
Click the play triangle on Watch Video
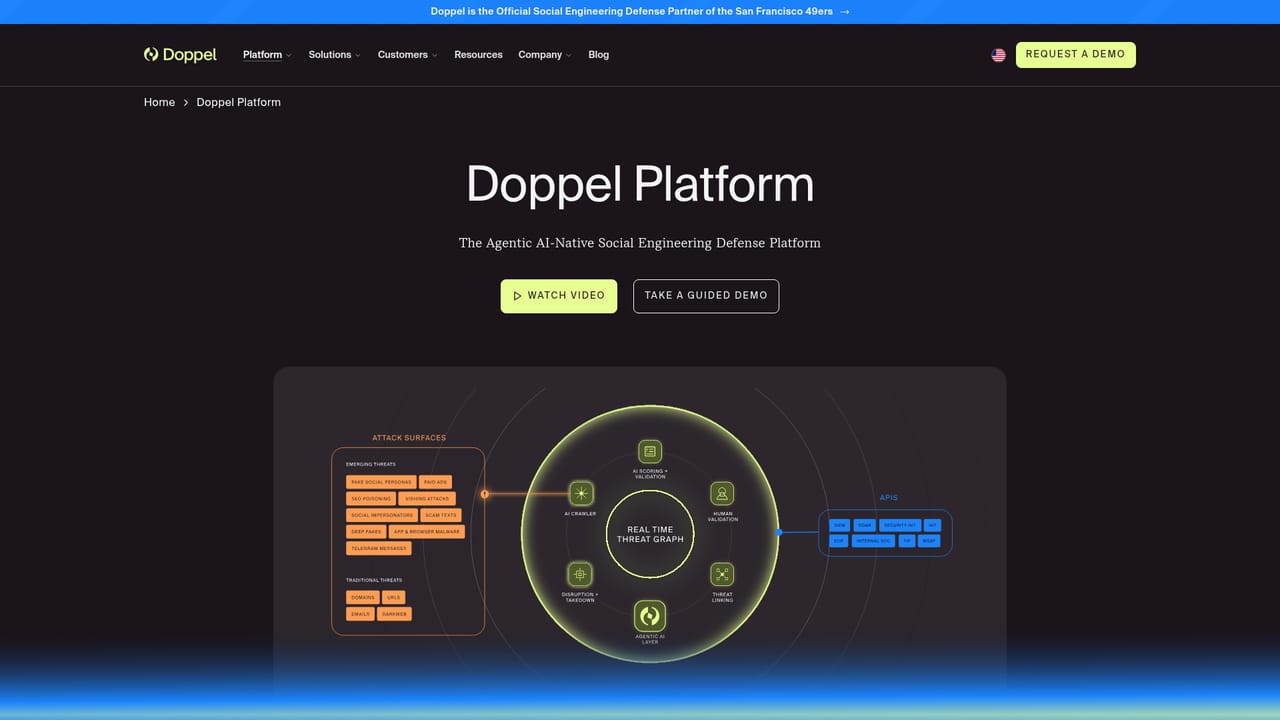517,296
